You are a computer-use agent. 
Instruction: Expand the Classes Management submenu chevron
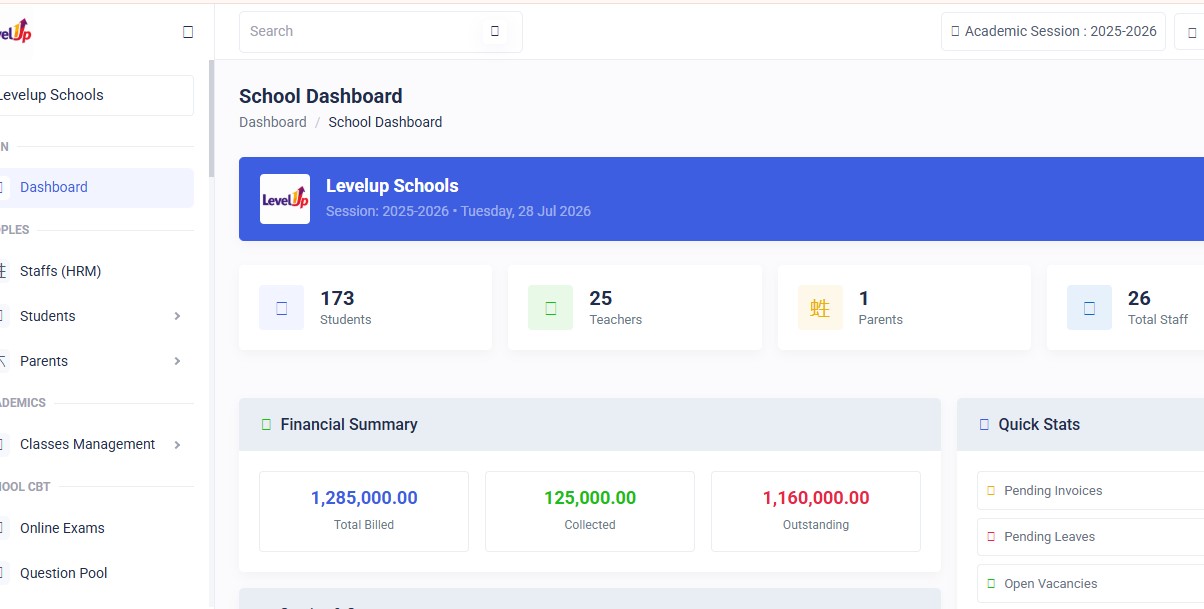(x=177, y=444)
